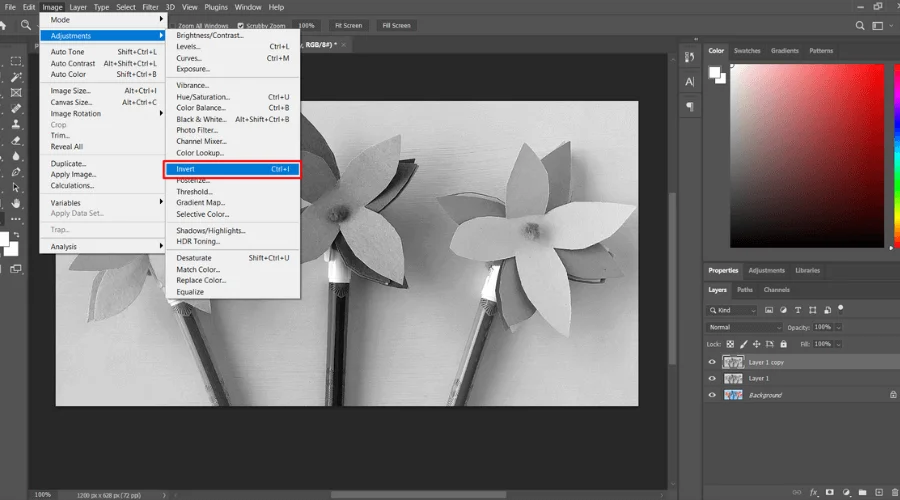Screen dimensions: 900x500
Task: Add a layer mask icon
Action: (x=829, y=492)
